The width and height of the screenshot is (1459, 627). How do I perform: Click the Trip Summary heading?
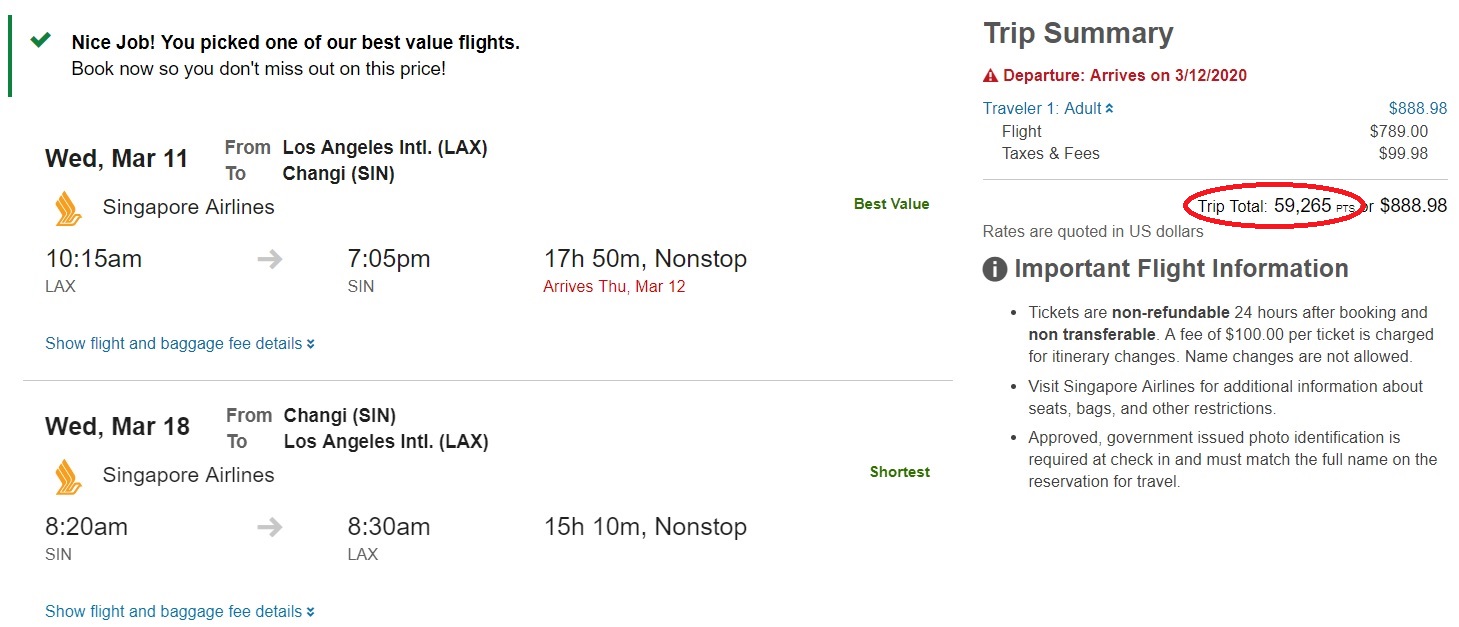click(1078, 33)
